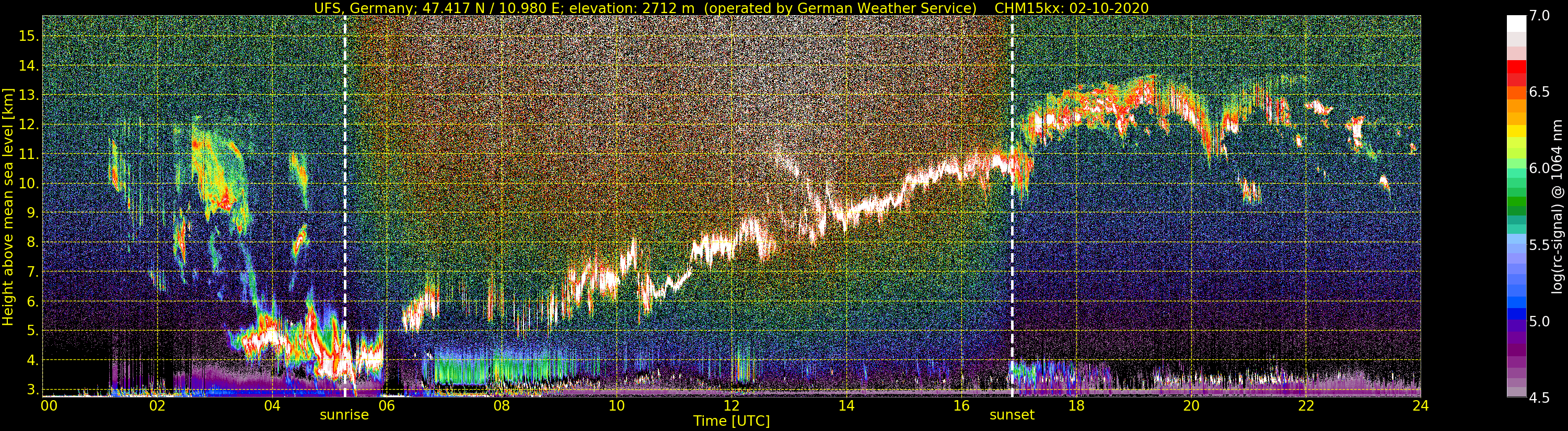
Task: Click the height axis tick '5.'
Action: (32, 331)
